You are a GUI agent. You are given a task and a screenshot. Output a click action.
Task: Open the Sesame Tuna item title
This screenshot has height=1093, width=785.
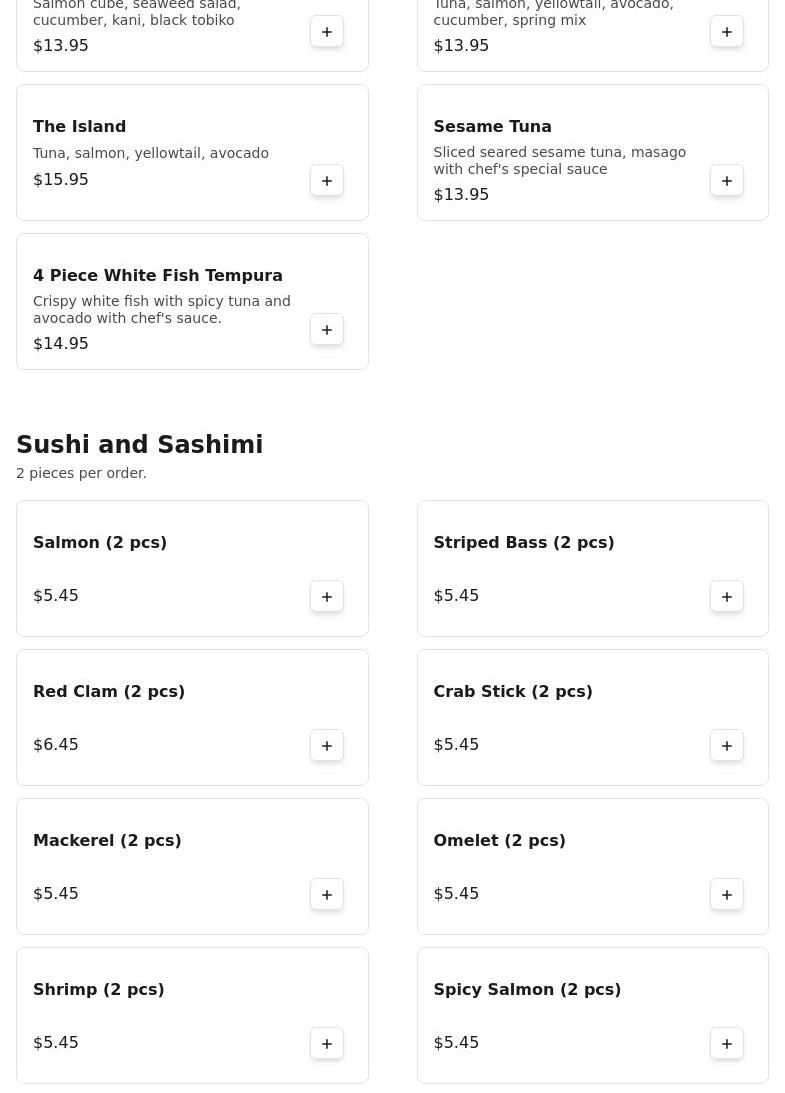click(492, 127)
